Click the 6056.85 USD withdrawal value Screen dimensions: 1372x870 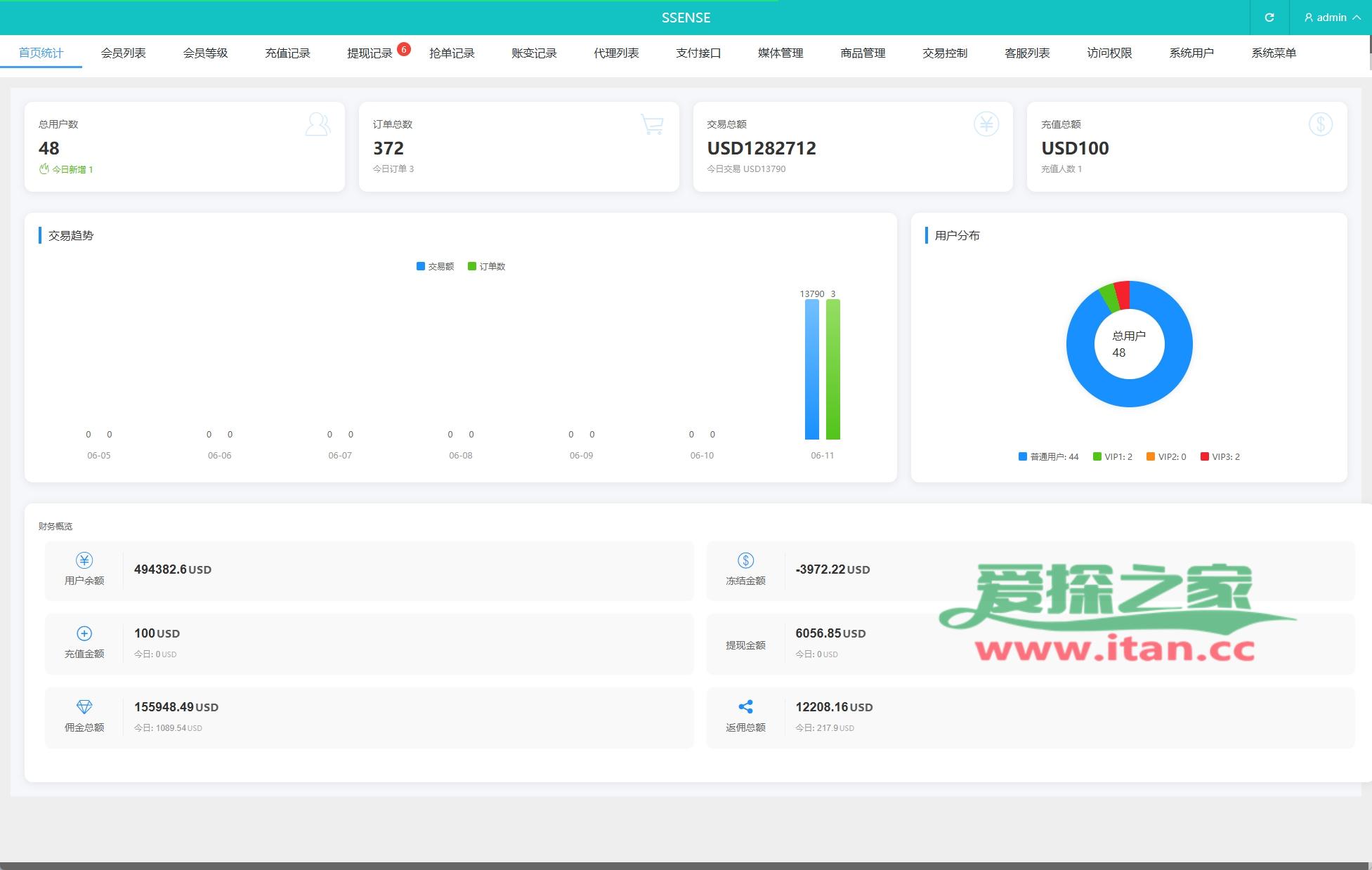point(830,633)
